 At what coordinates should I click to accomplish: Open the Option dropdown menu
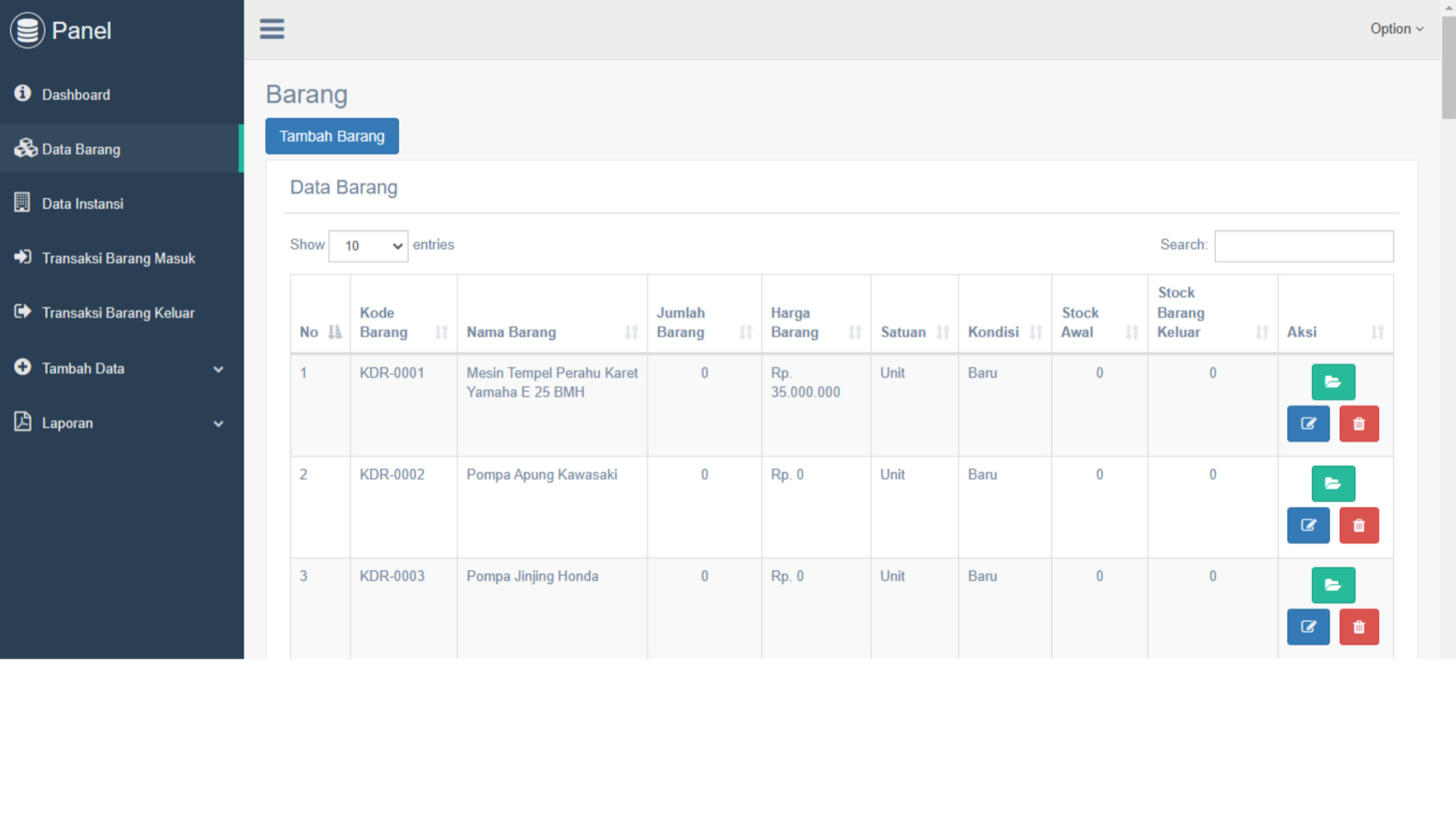[x=1397, y=29]
